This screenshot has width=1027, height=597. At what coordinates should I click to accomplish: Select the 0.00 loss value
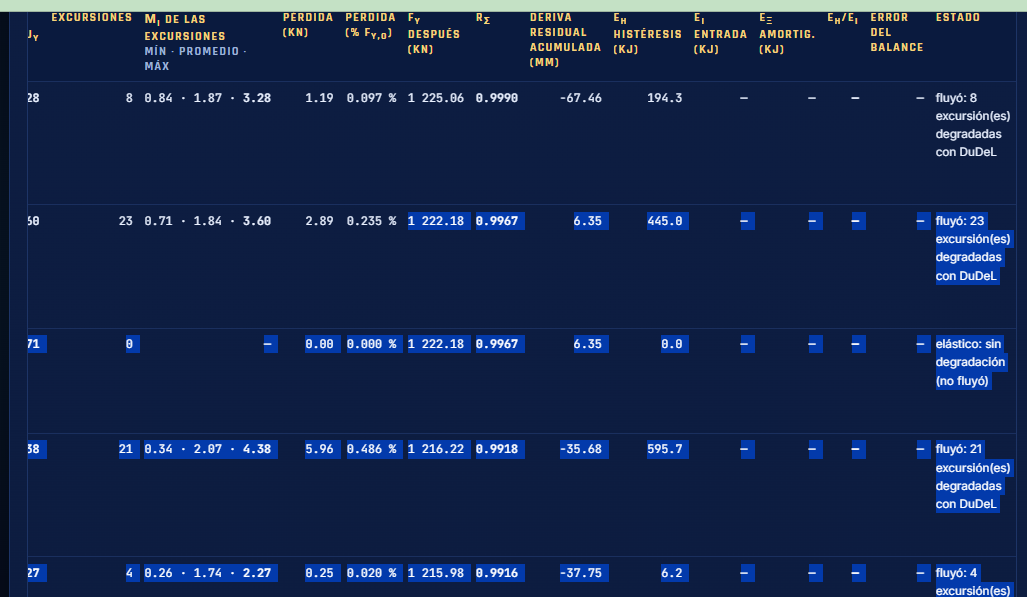point(319,345)
